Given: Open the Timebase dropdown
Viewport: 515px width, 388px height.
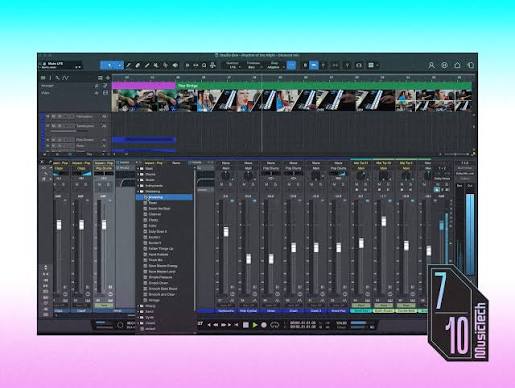Looking at the screenshot, I should [x=254, y=67].
